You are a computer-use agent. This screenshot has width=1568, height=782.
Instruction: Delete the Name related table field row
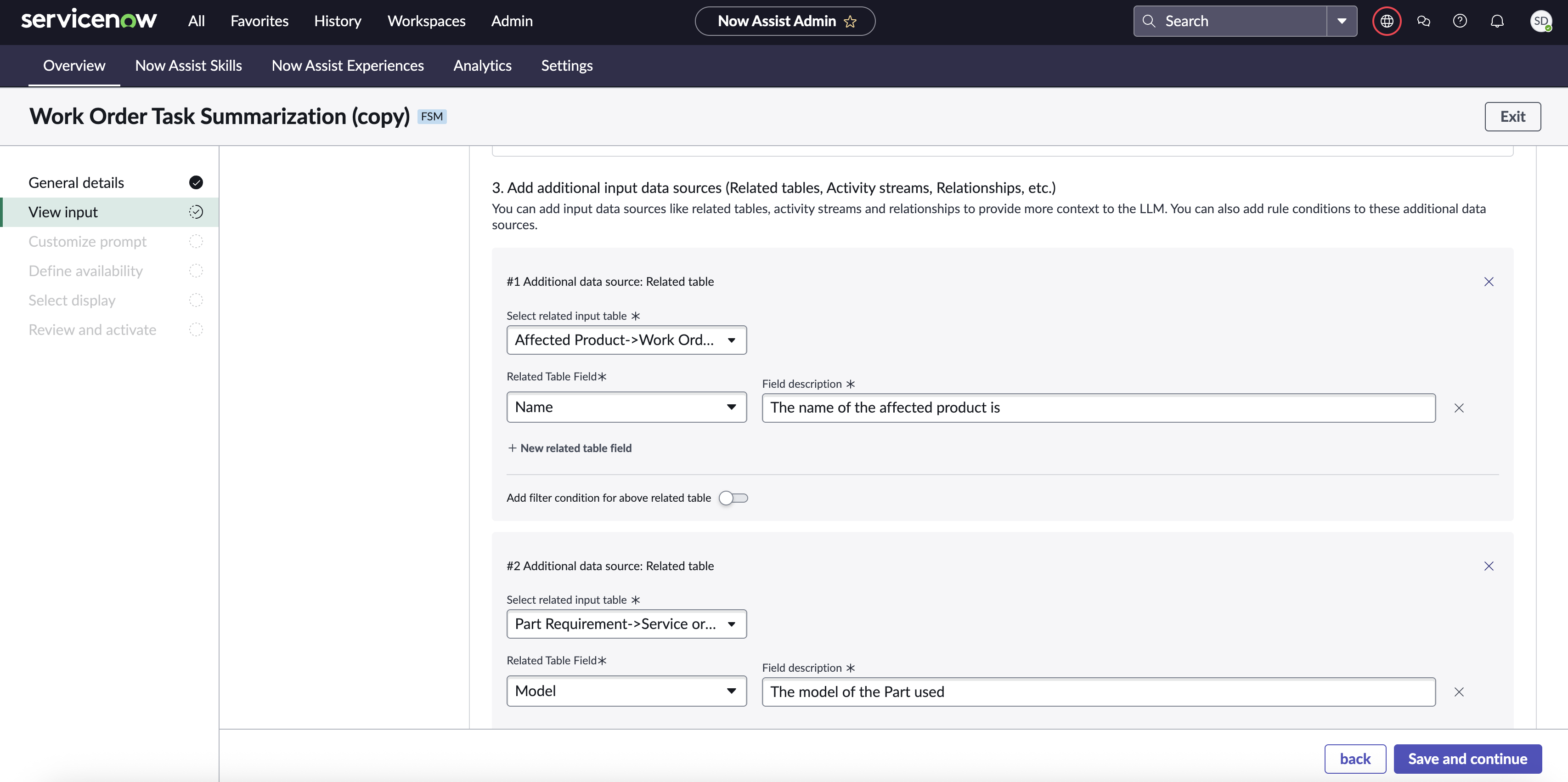coord(1458,408)
